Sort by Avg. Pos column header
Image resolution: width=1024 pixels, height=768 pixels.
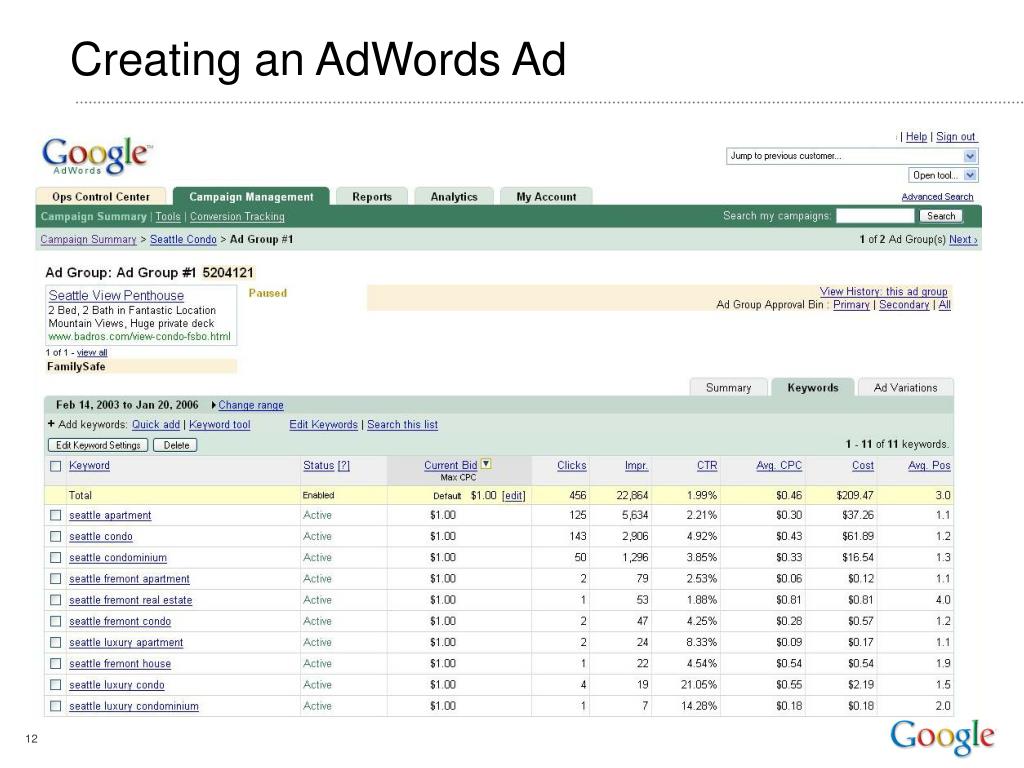coord(929,465)
